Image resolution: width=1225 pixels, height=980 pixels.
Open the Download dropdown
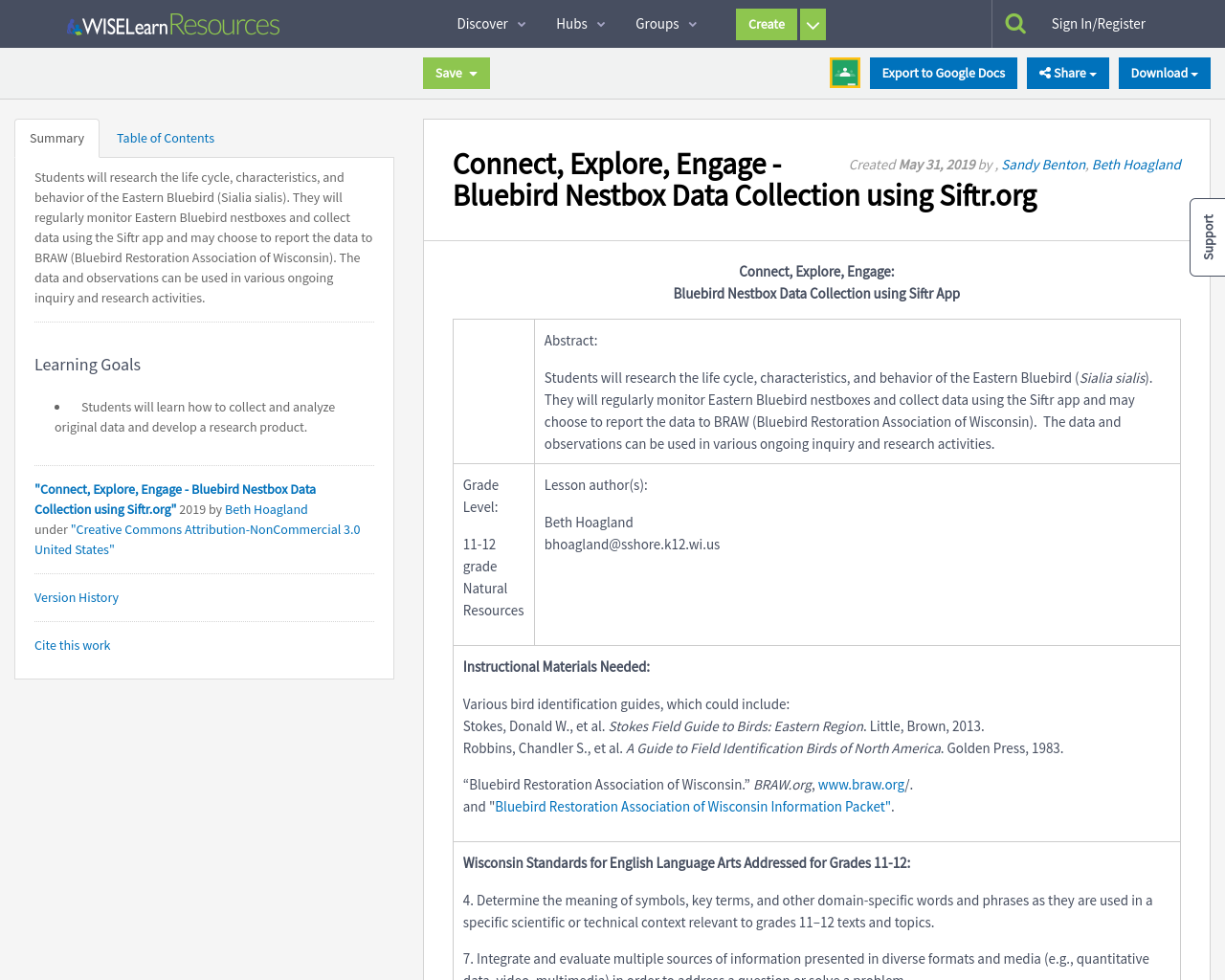click(x=1164, y=72)
